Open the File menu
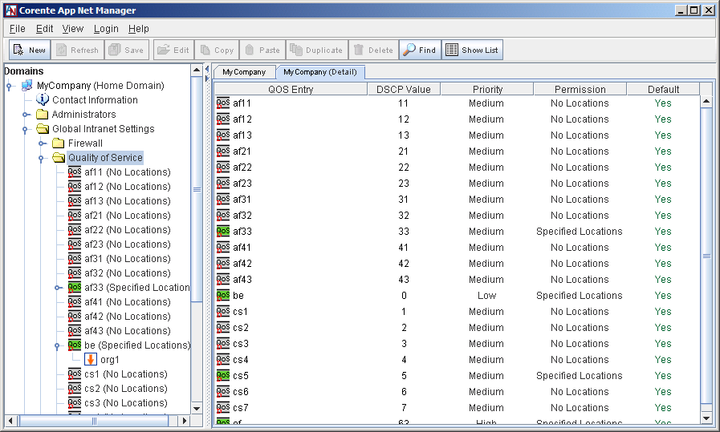Viewport: 720px width, 432px height. point(17,28)
